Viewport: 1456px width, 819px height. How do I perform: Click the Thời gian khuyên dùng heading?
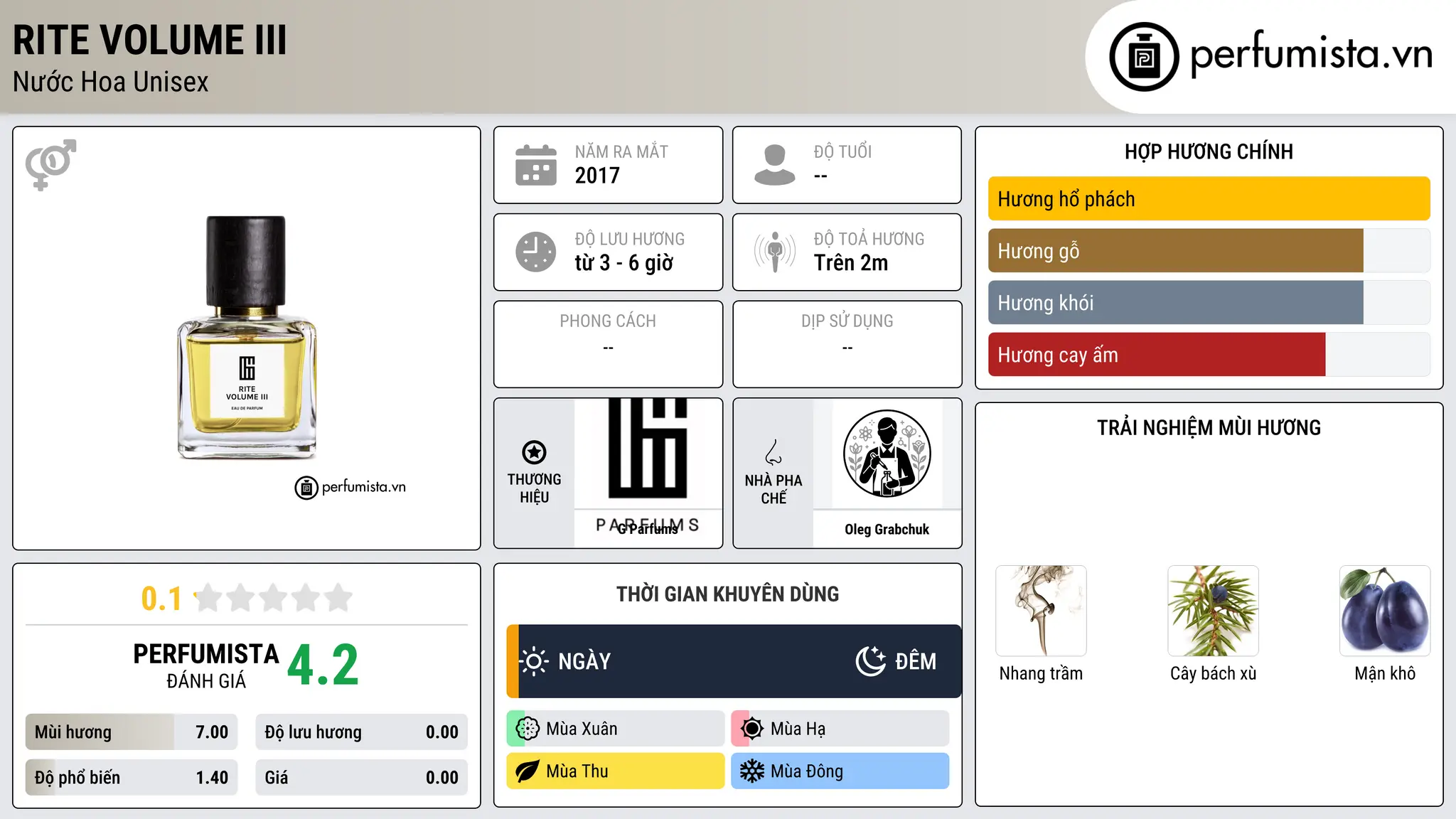coord(727,594)
